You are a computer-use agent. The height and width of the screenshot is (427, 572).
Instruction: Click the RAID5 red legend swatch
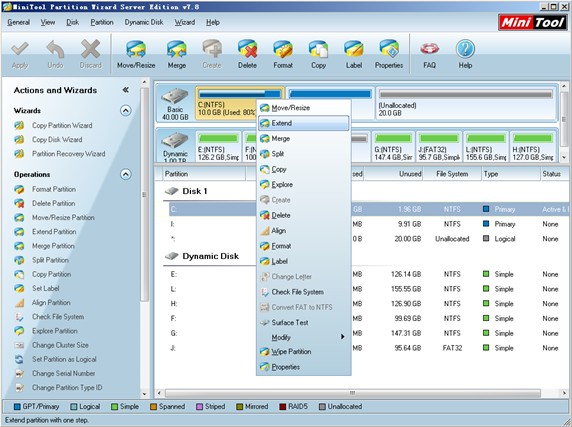tap(282, 407)
